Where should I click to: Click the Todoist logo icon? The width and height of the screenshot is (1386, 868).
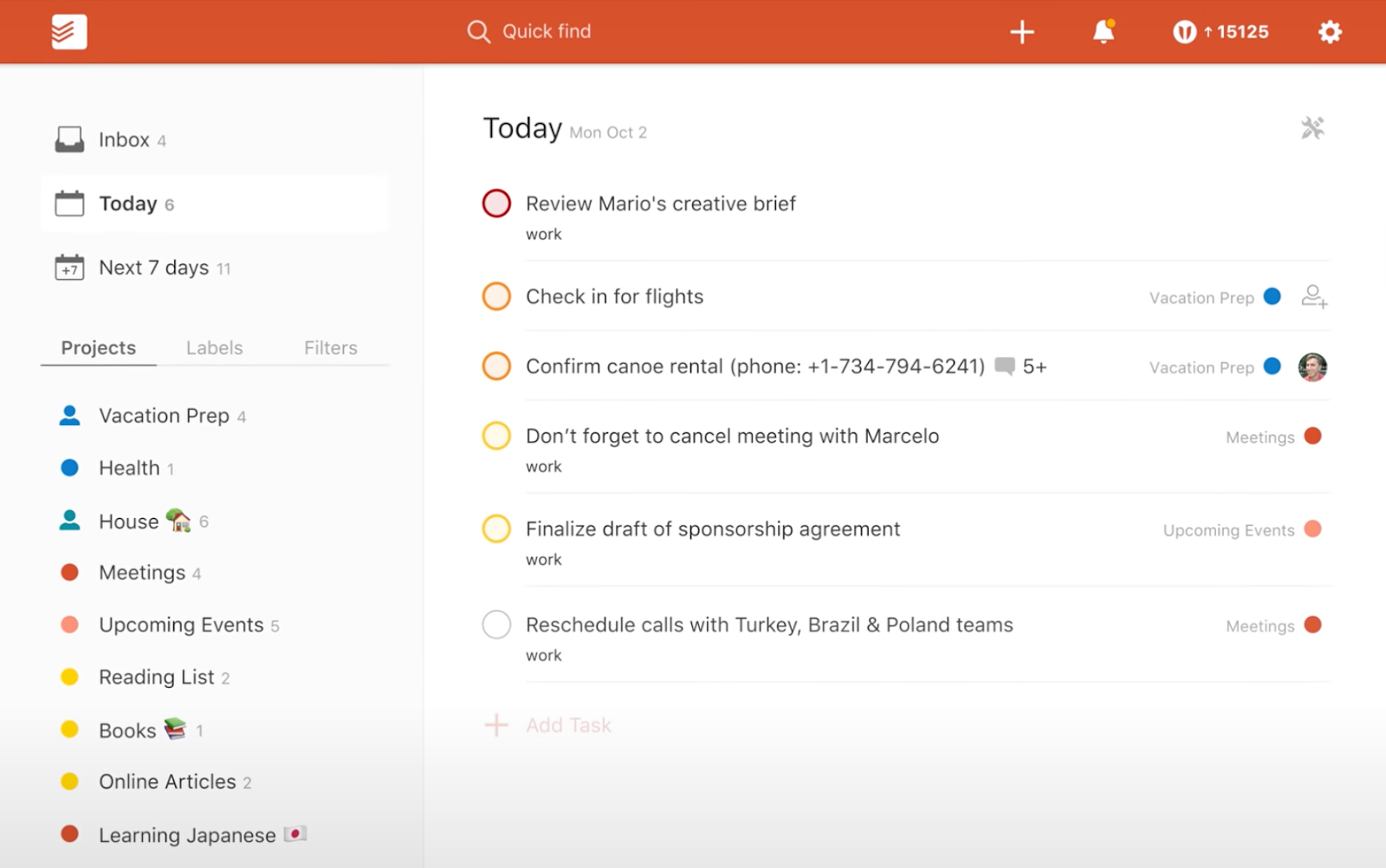pyautogui.click(x=68, y=32)
